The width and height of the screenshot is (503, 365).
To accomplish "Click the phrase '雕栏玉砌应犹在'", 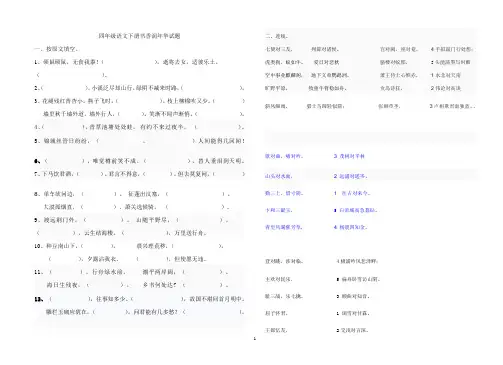I will (x=67, y=312).
